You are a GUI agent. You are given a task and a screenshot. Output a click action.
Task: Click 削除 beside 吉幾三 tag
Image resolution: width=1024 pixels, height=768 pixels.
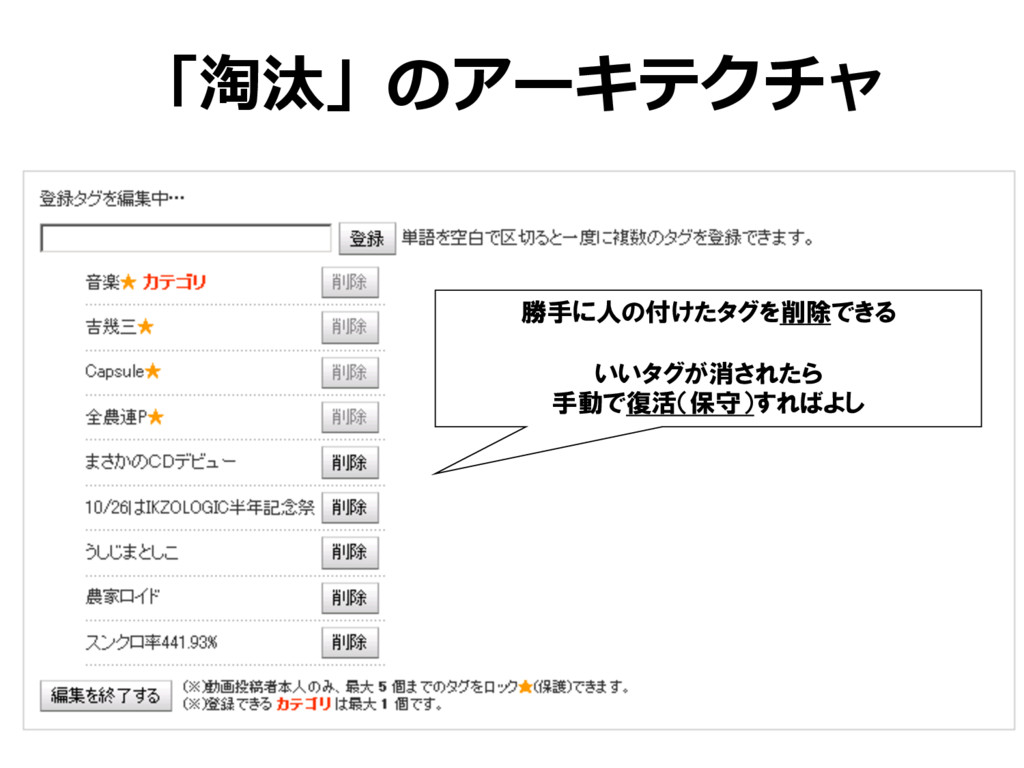pyautogui.click(x=349, y=327)
